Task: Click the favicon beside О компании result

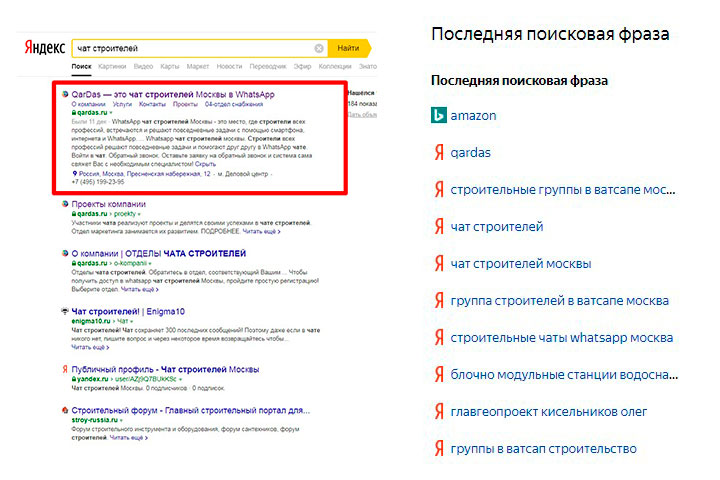Action: [65, 253]
